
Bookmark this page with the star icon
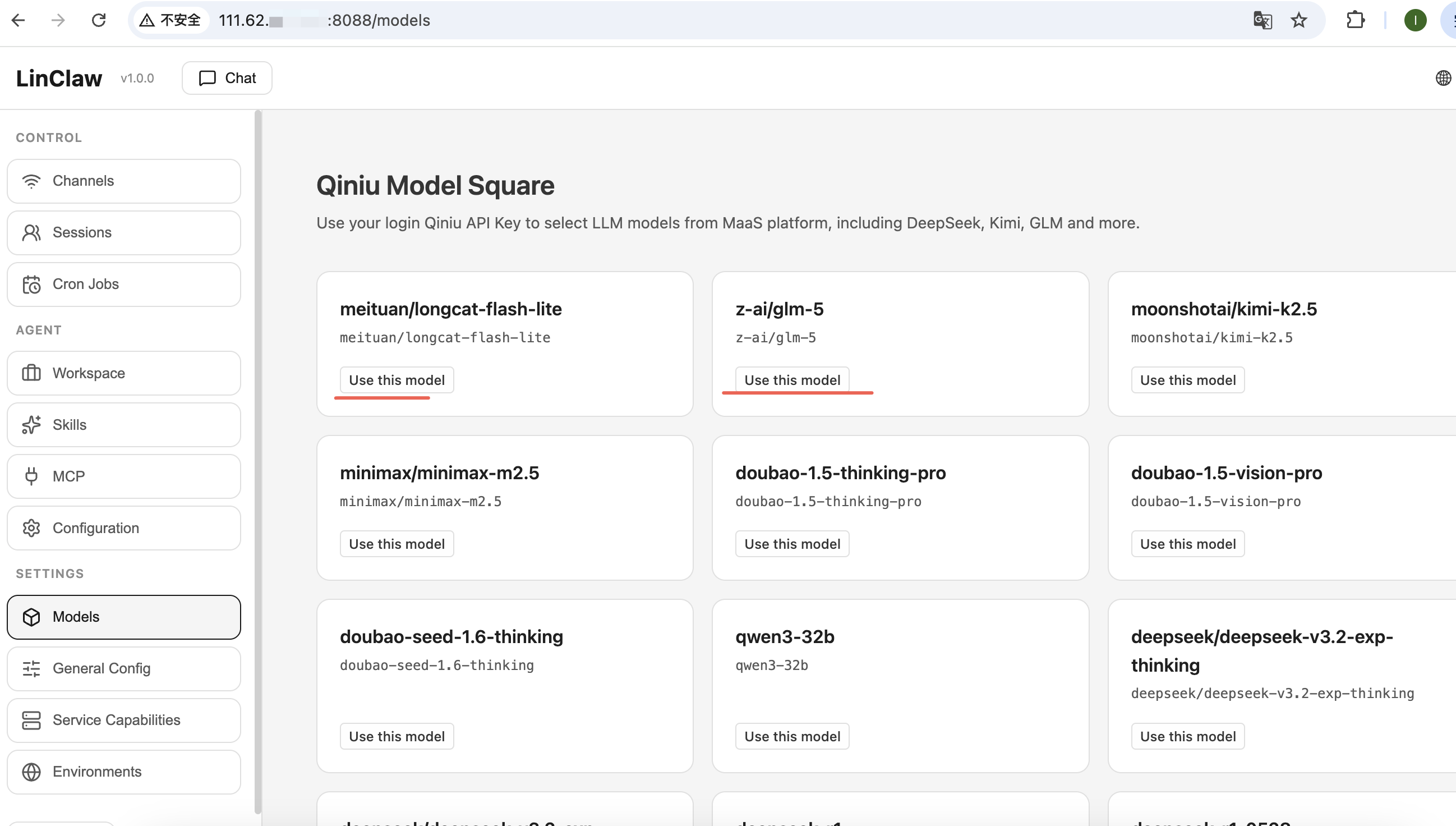pyautogui.click(x=1298, y=20)
